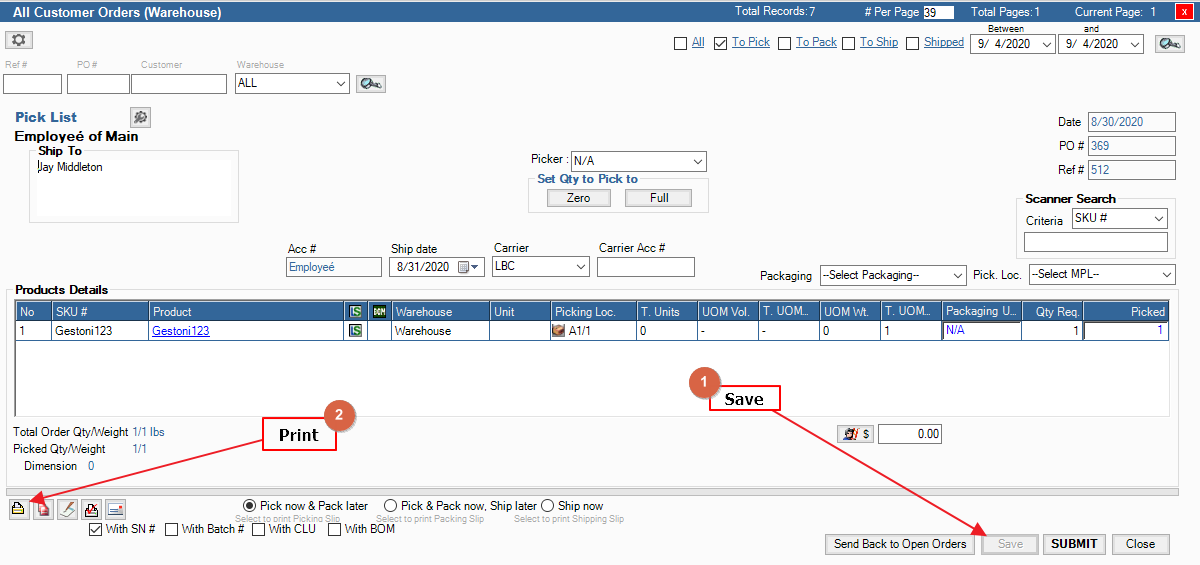Open the Gestoni123 product link

click(180, 331)
